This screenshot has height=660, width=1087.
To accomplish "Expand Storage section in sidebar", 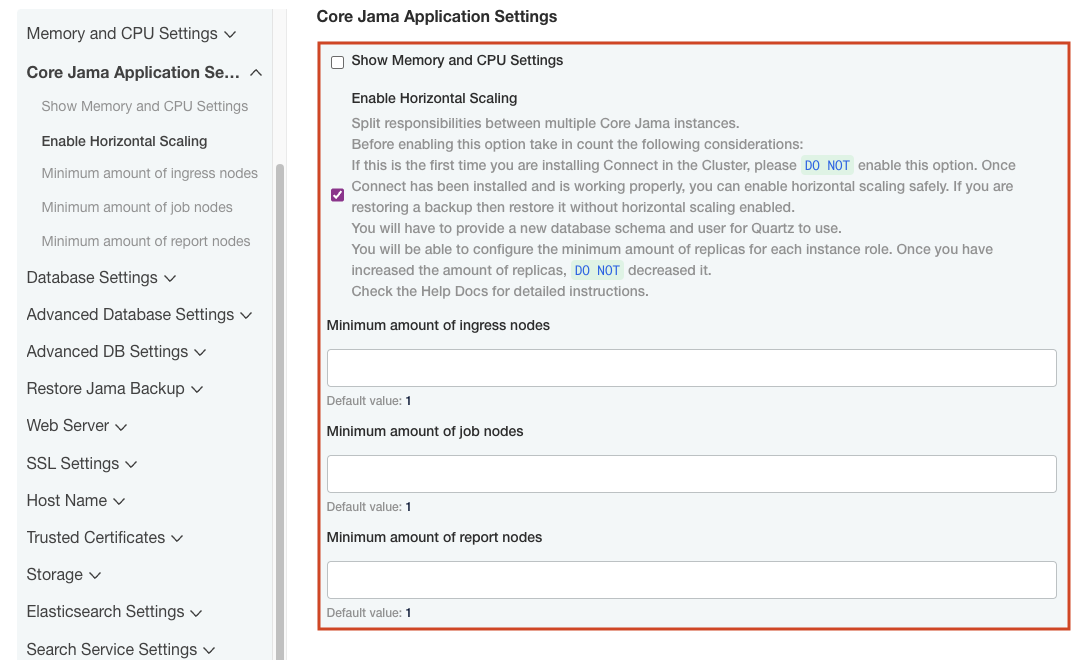I will click(64, 574).
